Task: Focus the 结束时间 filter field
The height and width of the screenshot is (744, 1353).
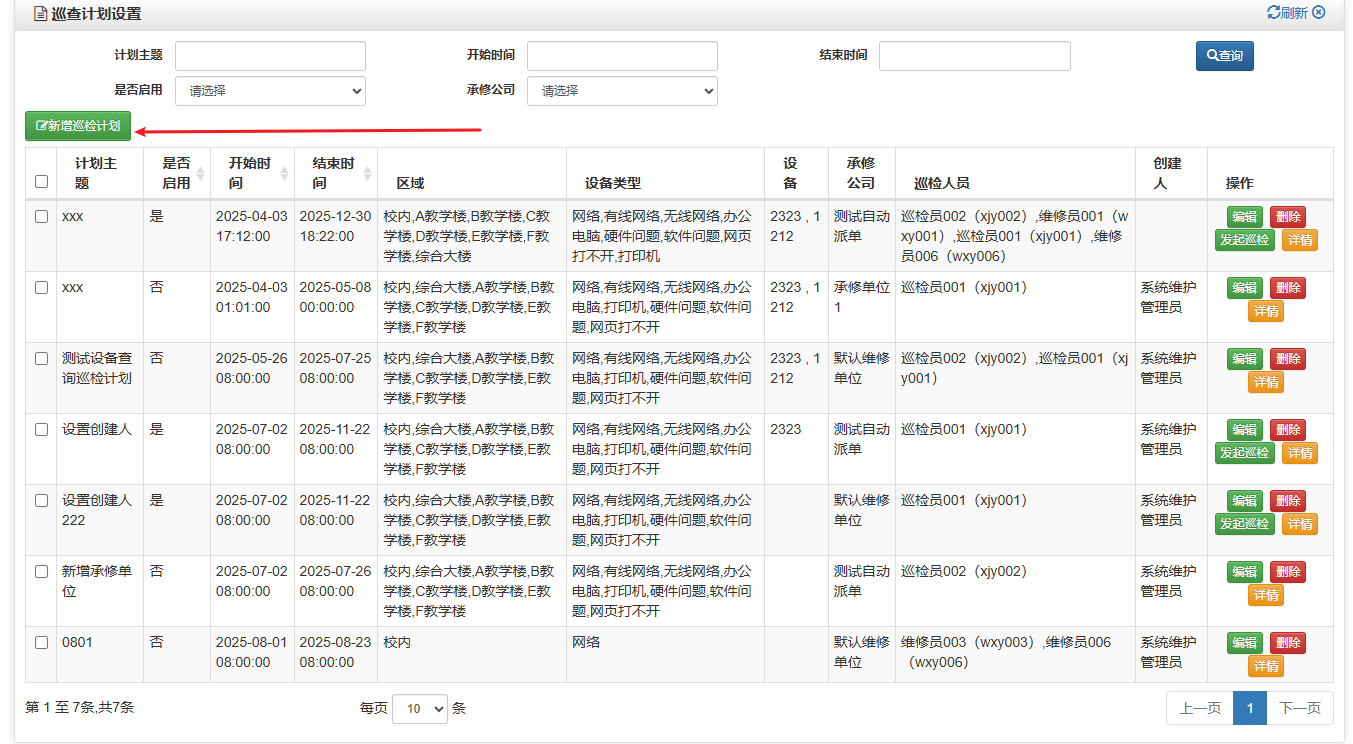Action: pyautogui.click(x=974, y=56)
